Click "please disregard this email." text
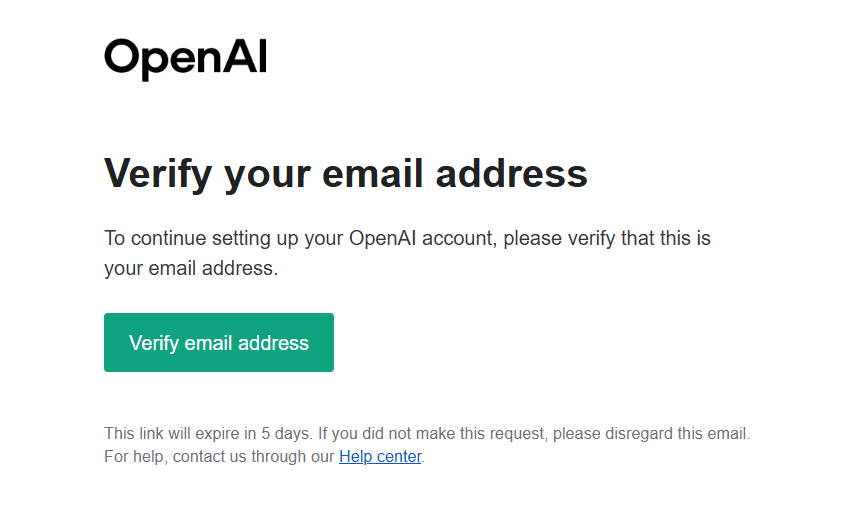 pyautogui.click(x=652, y=433)
